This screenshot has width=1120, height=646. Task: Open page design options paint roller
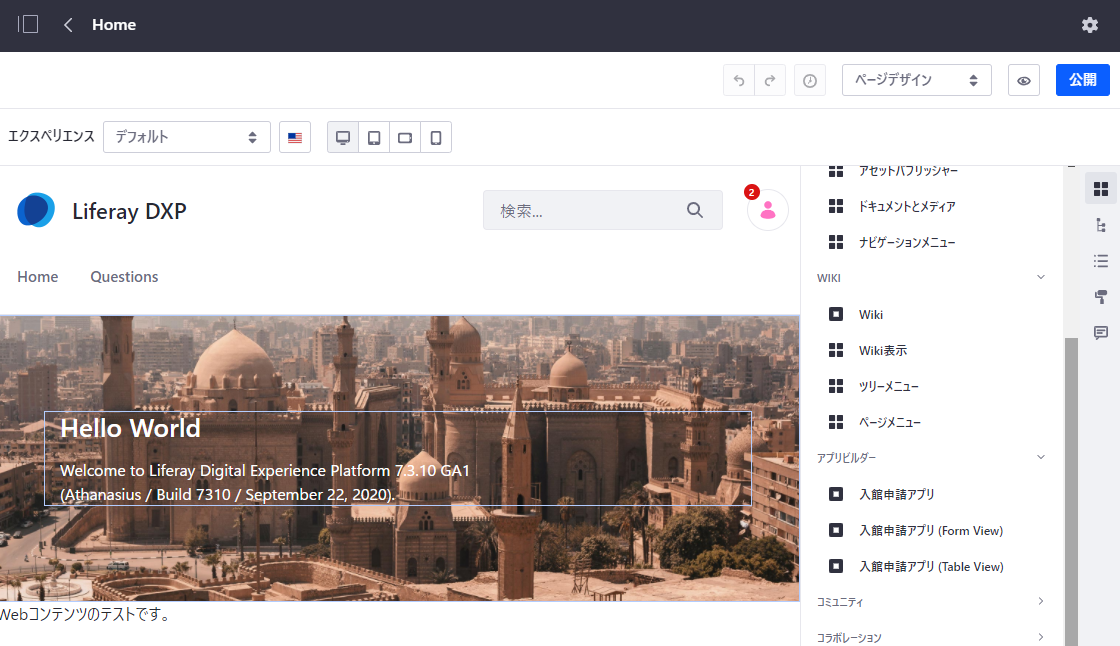point(1101,297)
